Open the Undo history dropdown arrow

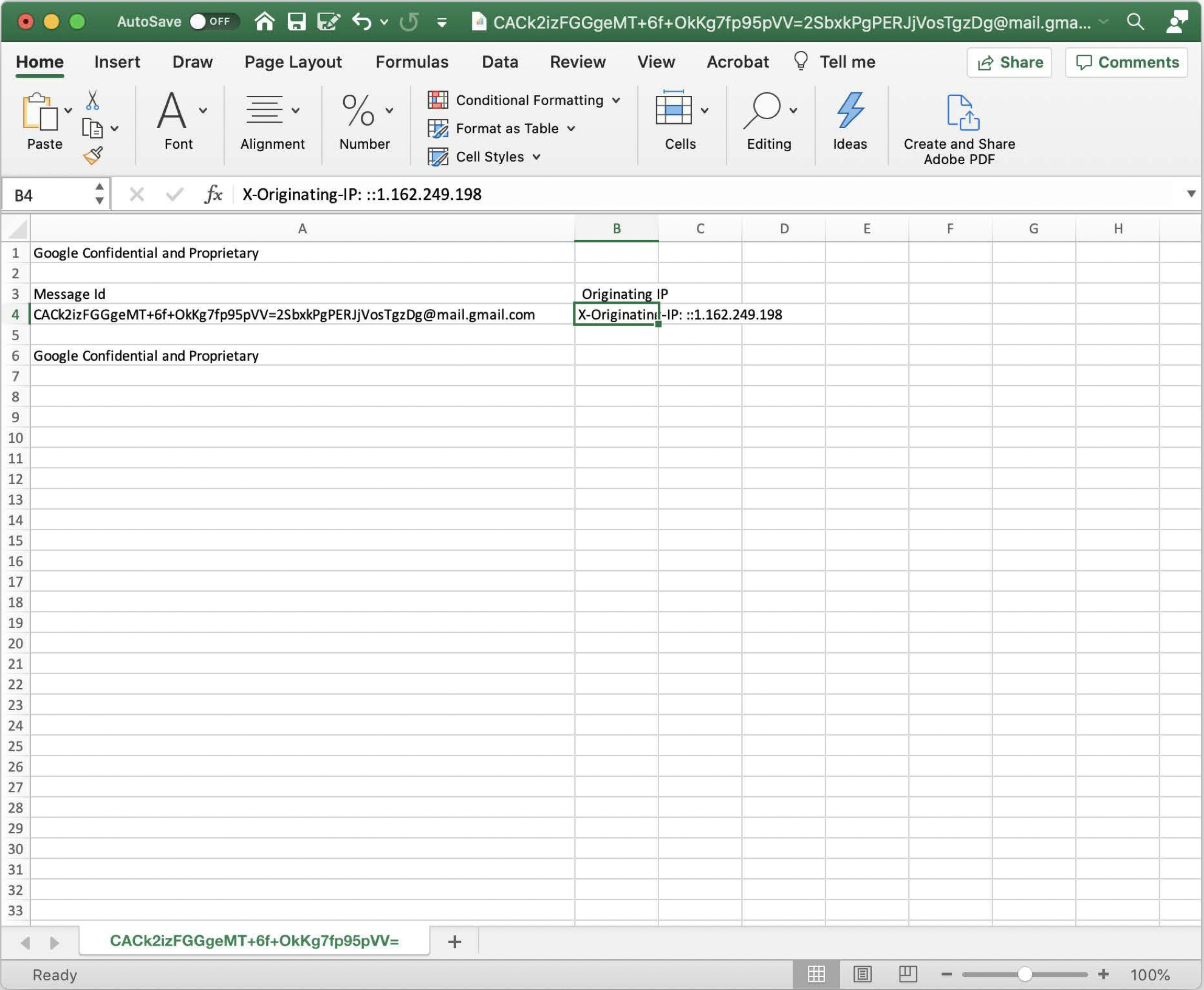(384, 22)
